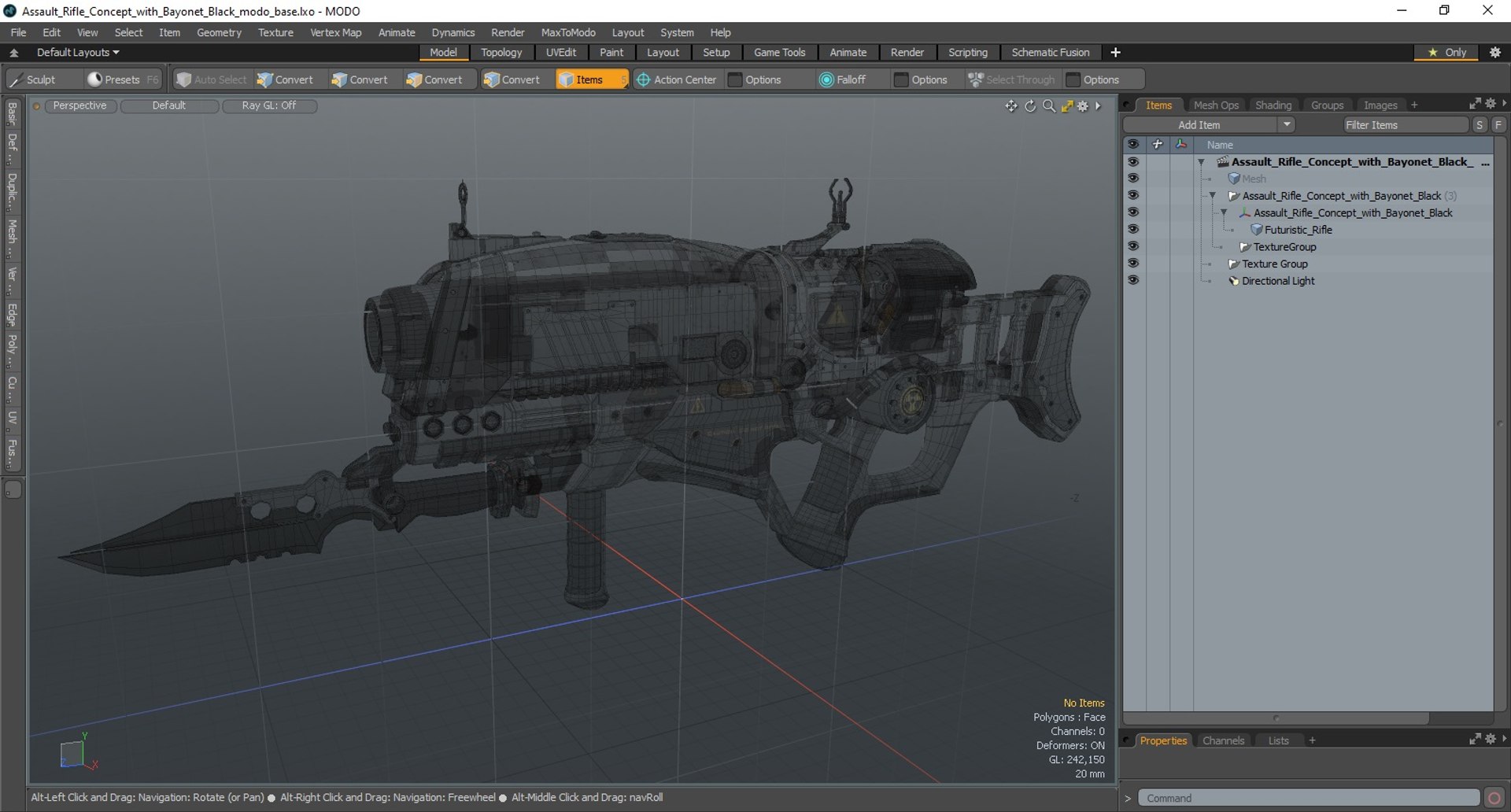This screenshot has height=812, width=1511.
Task: Click the Ray GL: Off button
Action: click(269, 105)
